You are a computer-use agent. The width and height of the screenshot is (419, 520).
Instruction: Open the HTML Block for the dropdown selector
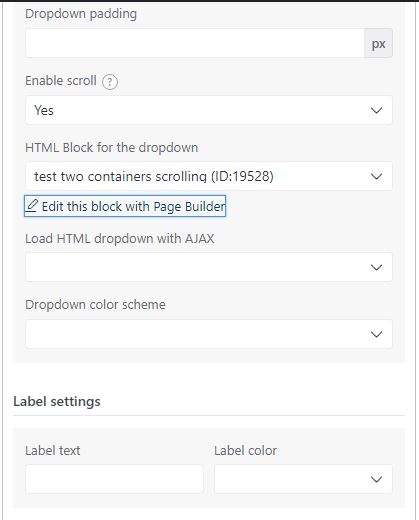tap(209, 176)
